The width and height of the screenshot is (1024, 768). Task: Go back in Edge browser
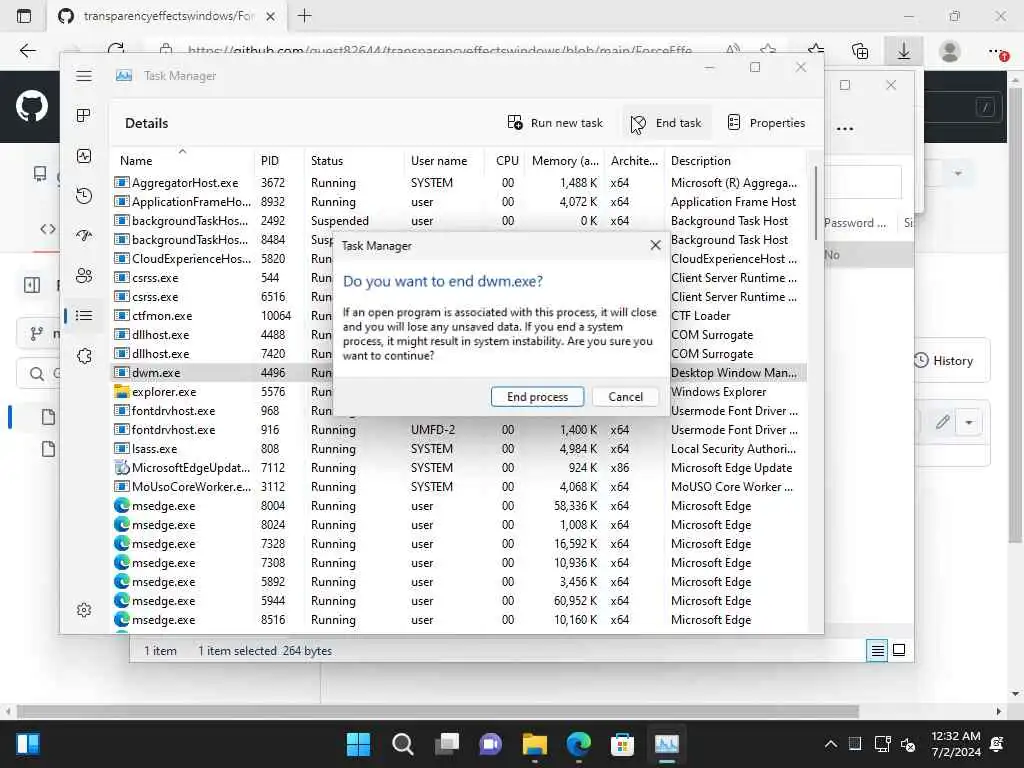27,51
